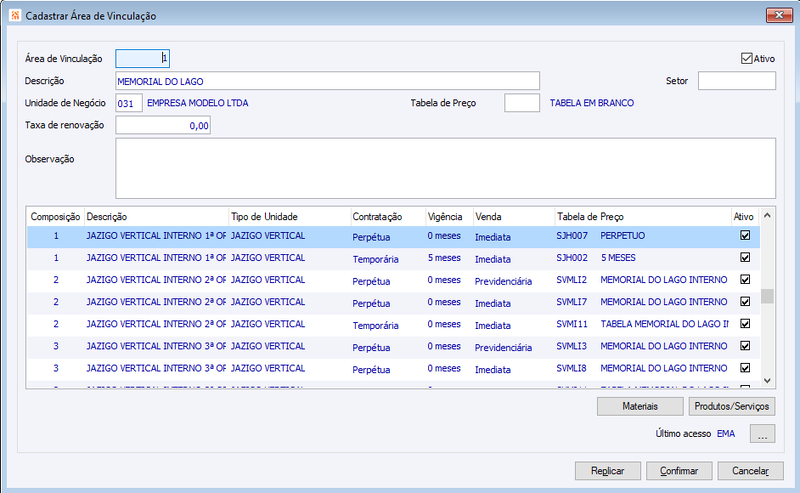
Task: Open the Materiais button
Action: [640, 406]
